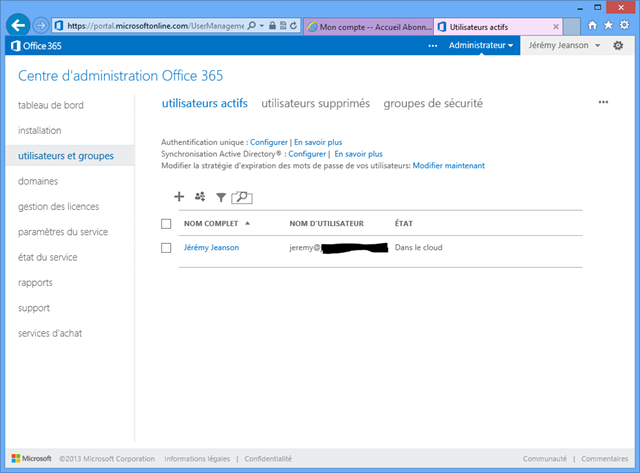Click the ellipsis beside groupes de sécurité

(603, 102)
